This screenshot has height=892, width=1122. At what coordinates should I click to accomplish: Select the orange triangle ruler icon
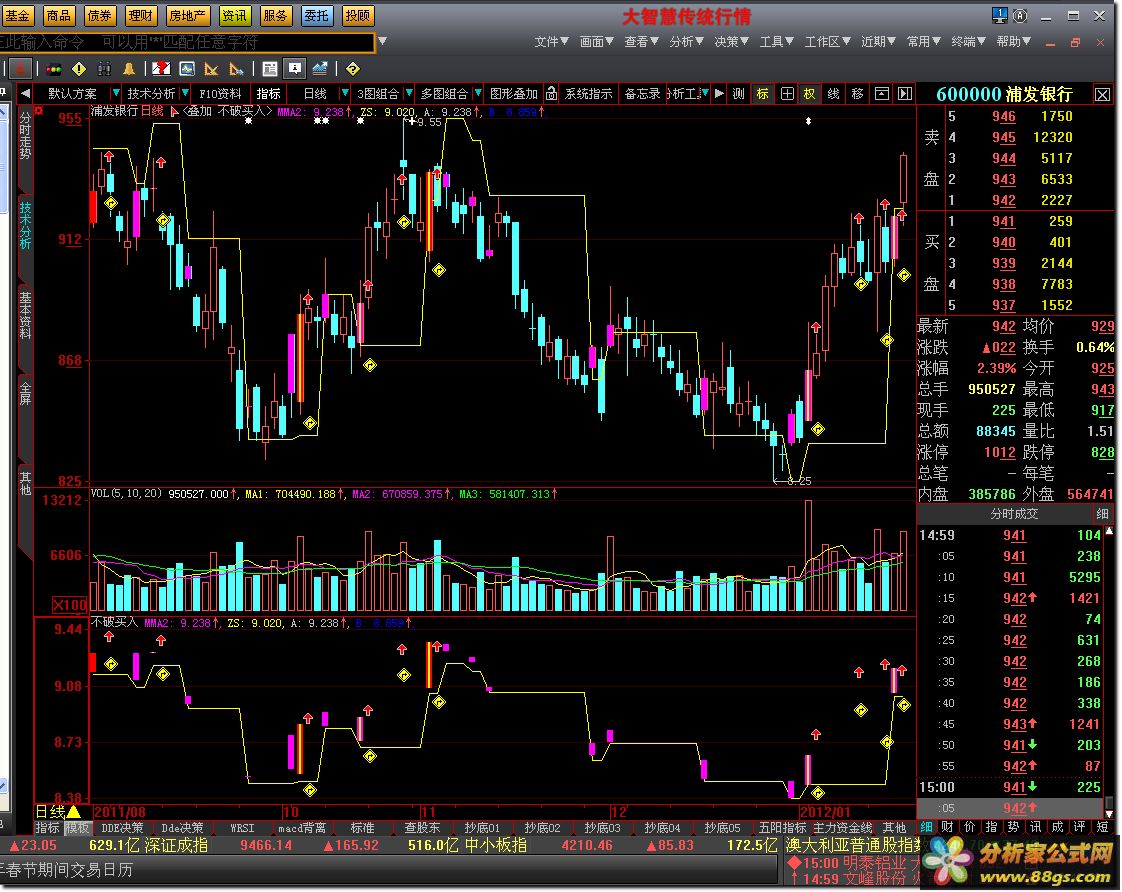[211, 69]
